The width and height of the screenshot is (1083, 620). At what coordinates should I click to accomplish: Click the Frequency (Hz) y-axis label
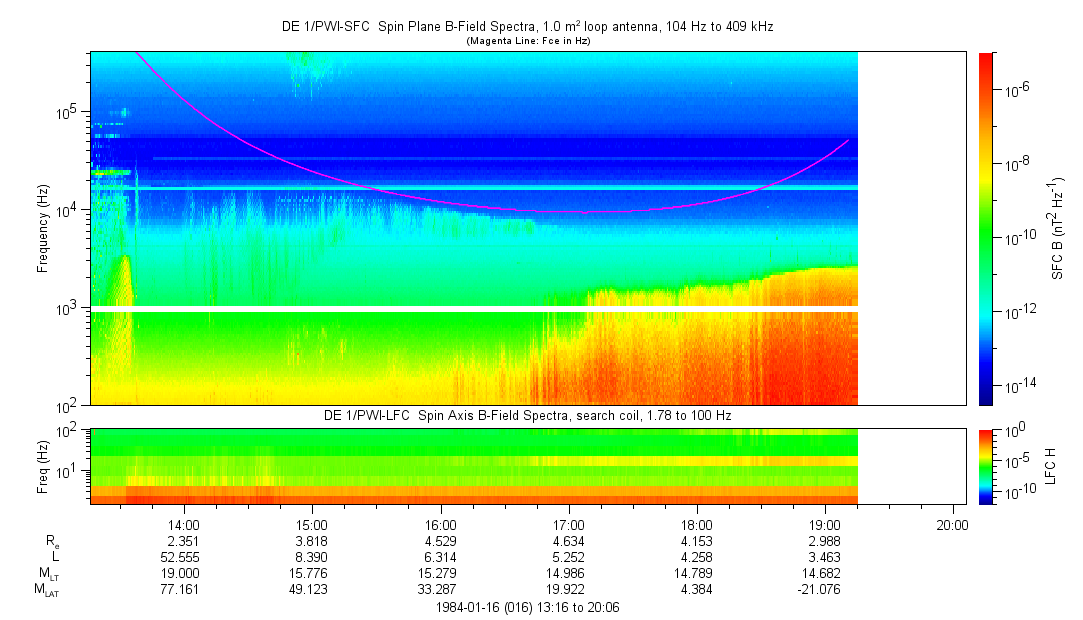[43, 228]
